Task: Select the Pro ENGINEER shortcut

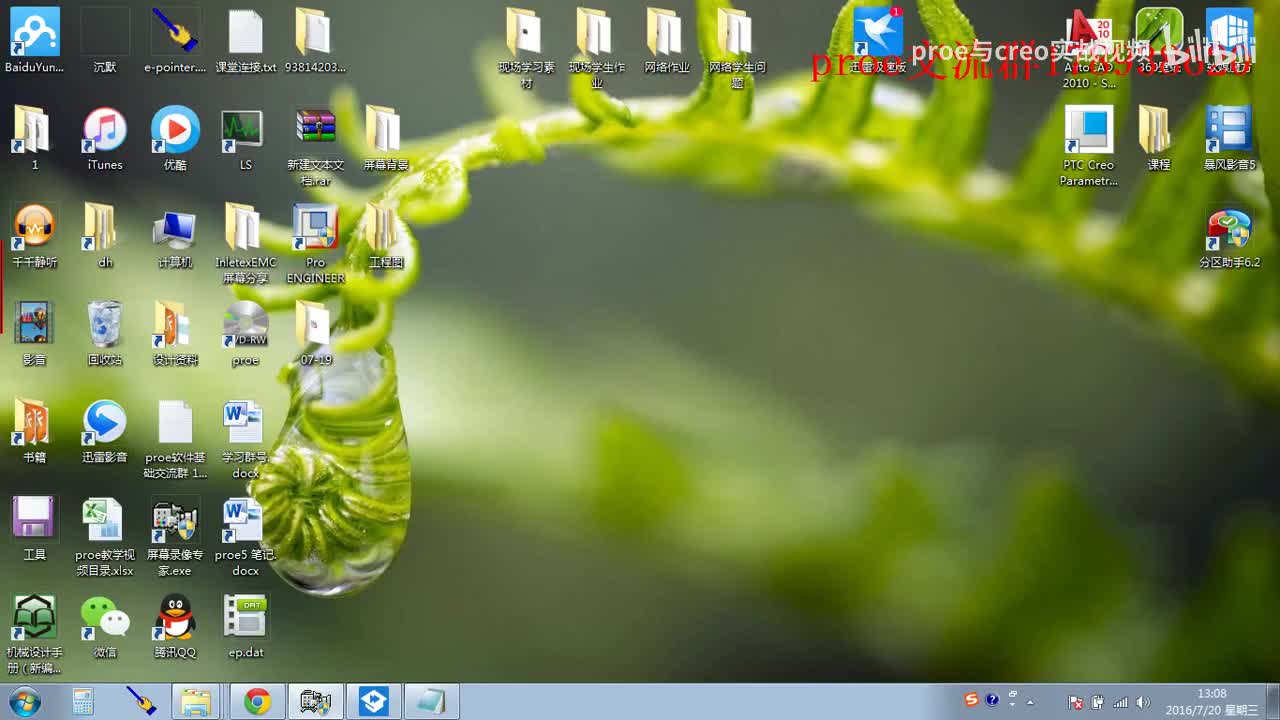Action: point(315,244)
